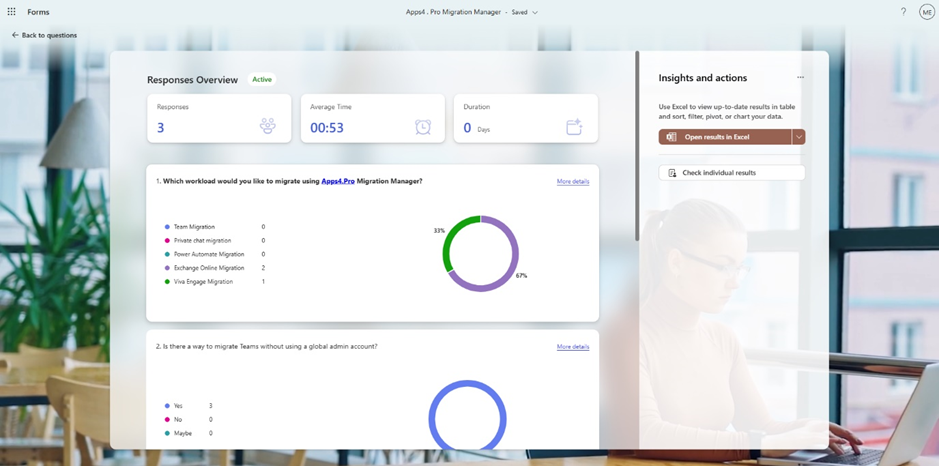Click the Yes option in question 2
The image size is (939, 466).
pyautogui.click(x=178, y=406)
